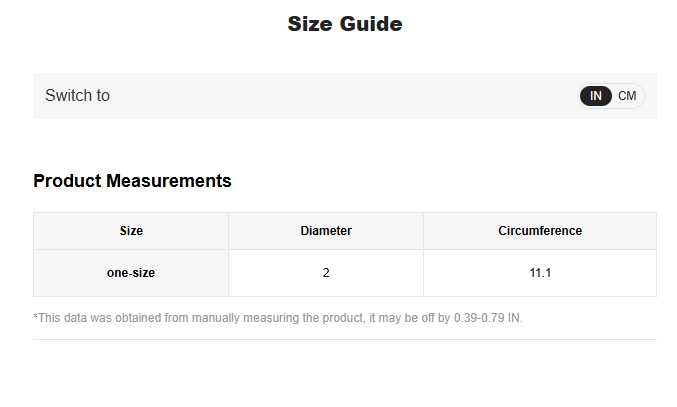
Task: Click the "Switch to" label
Action: click(77, 96)
